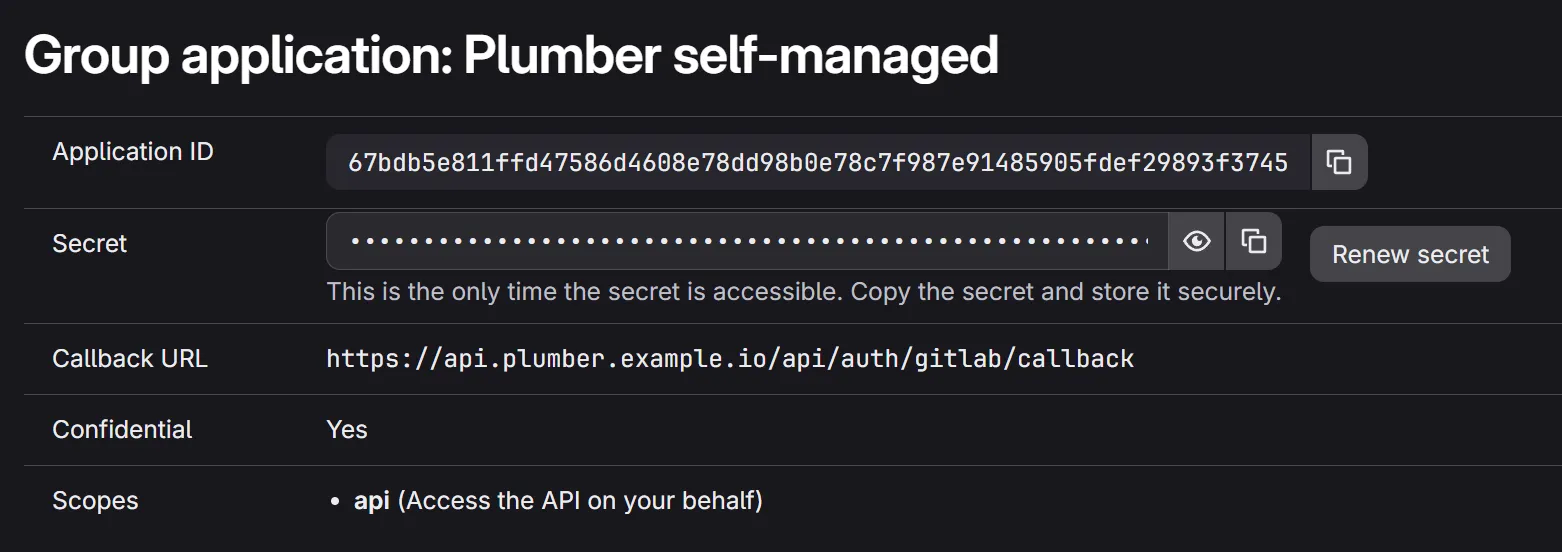Click the 'Application ID' row label
Image resolution: width=1562 pixels, height=552 pixels.
[x=133, y=152]
